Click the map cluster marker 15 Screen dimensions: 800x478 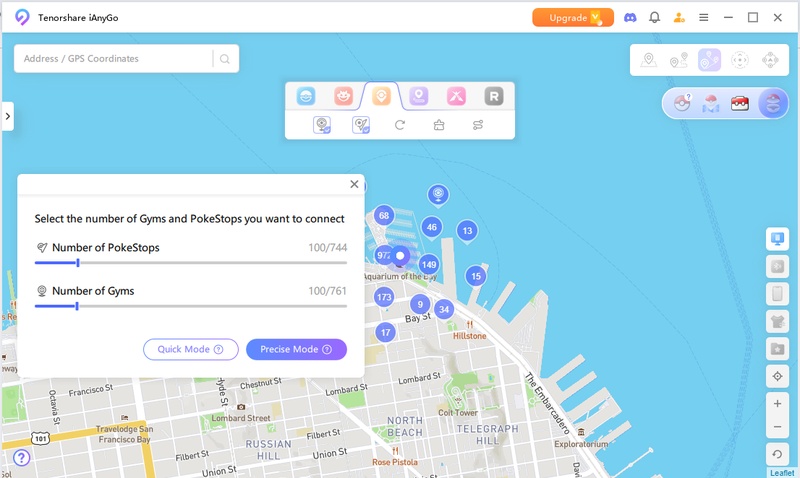[476, 276]
